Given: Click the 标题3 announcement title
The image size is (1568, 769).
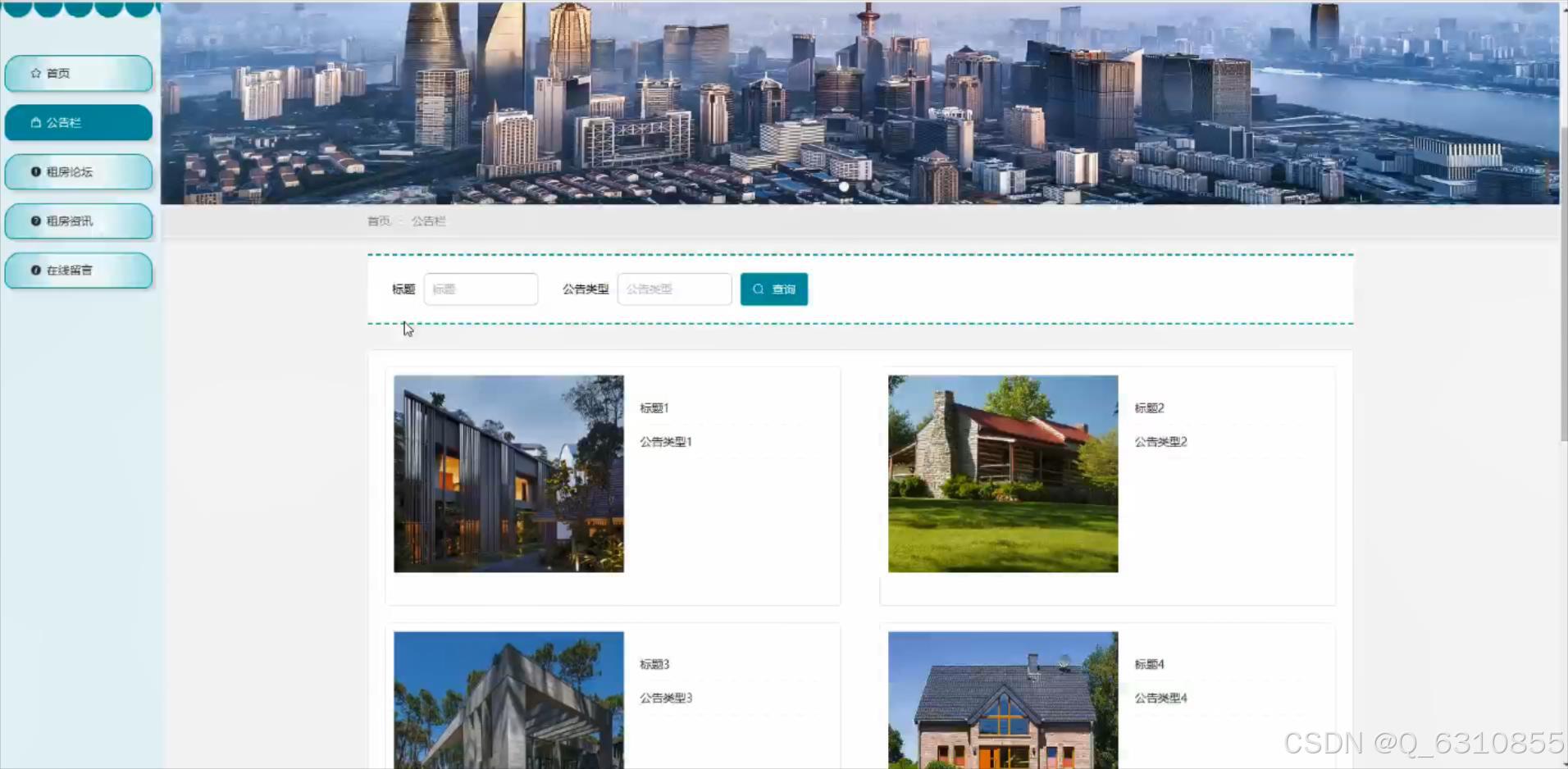Looking at the screenshot, I should pyautogui.click(x=654, y=664).
